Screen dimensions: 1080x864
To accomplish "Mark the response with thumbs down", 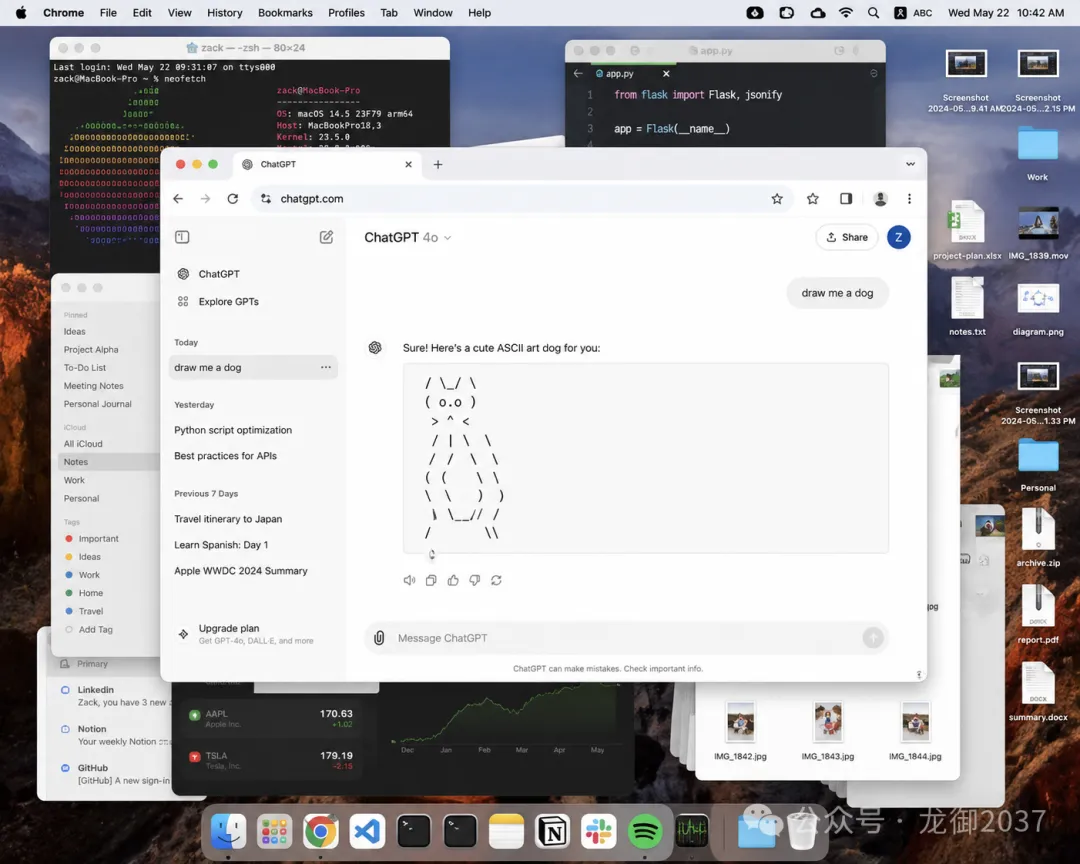I will click(x=474, y=580).
